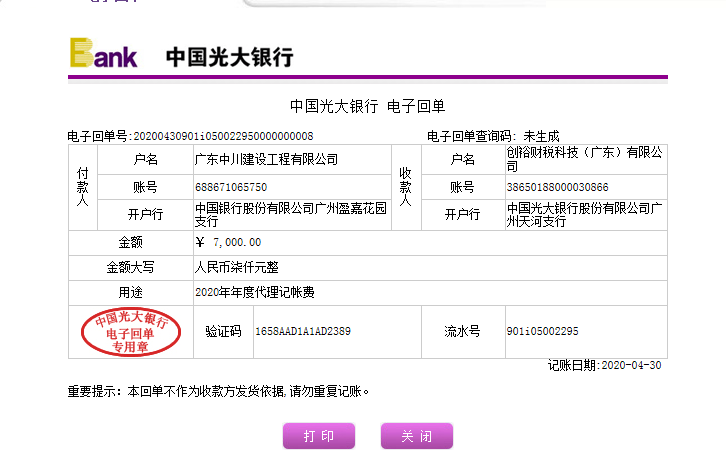Click the purpose text 2020年年度代理记帐费
The width and height of the screenshot is (726, 467).
(x=255, y=292)
